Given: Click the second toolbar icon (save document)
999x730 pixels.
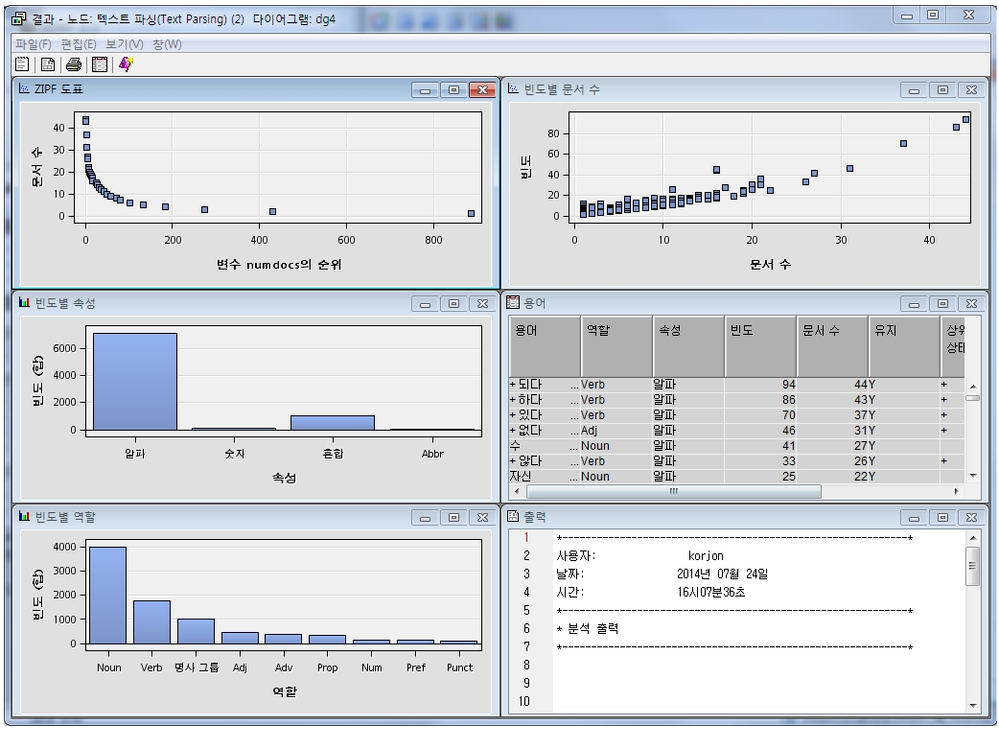Looking at the screenshot, I should point(47,65).
